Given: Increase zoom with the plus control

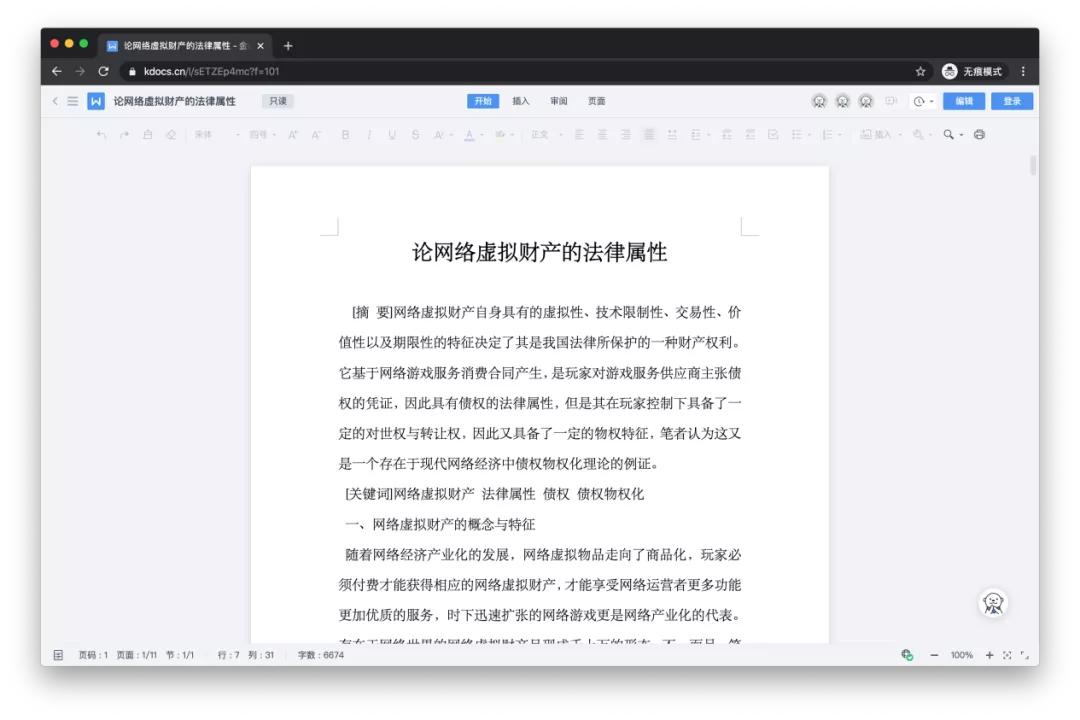Looking at the screenshot, I should tap(988, 655).
